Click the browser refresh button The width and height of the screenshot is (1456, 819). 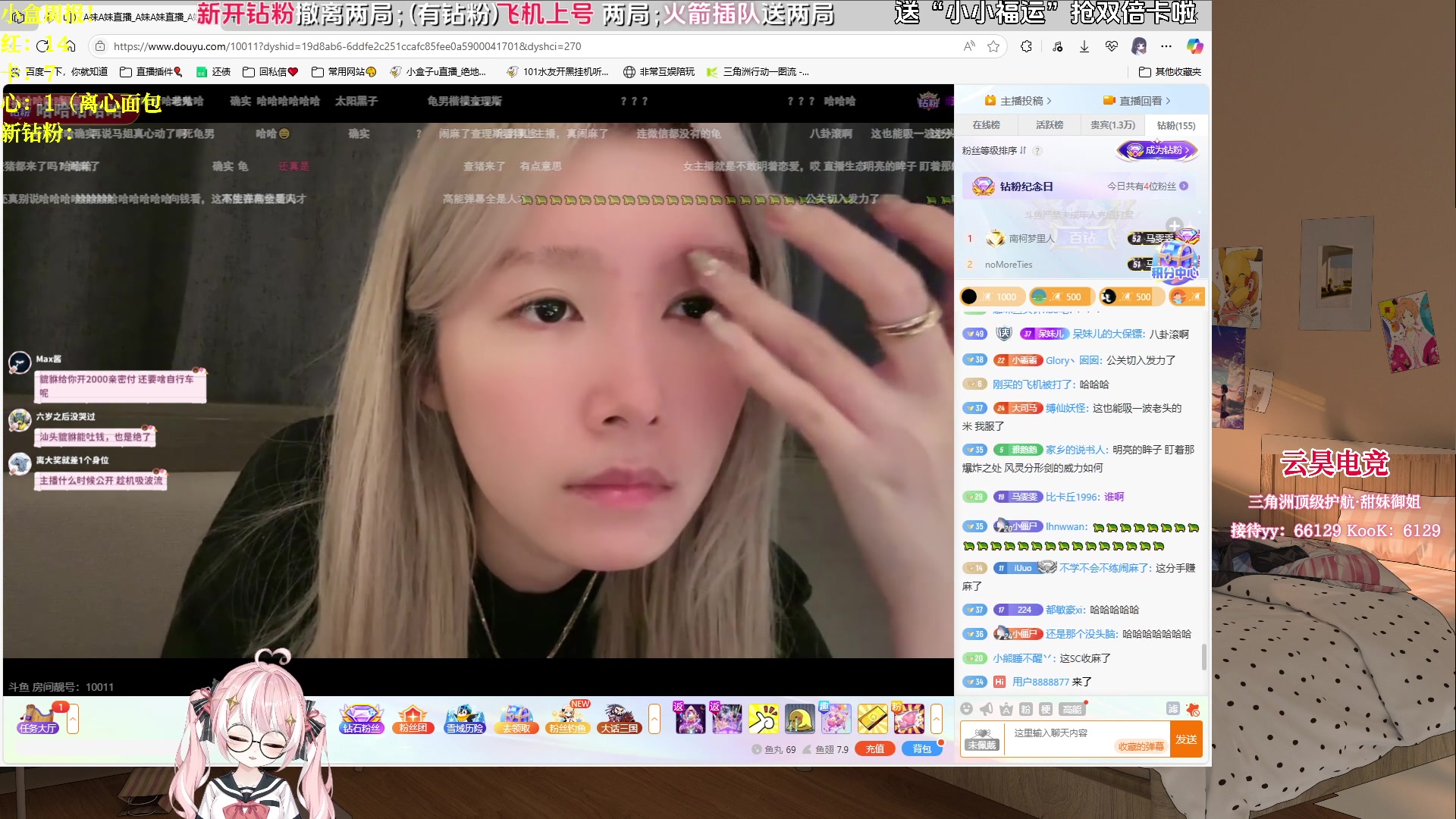pyautogui.click(x=42, y=46)
